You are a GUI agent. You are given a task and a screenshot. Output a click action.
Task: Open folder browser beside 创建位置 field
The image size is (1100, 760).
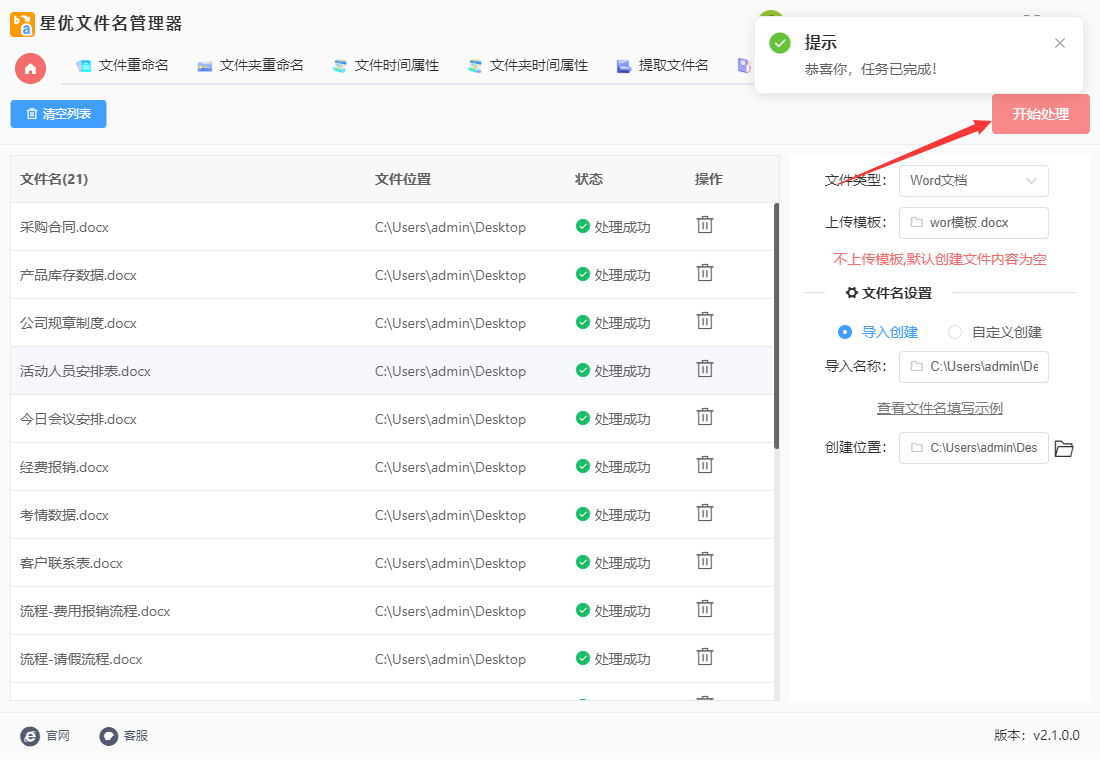click(x=1064, y=448)
